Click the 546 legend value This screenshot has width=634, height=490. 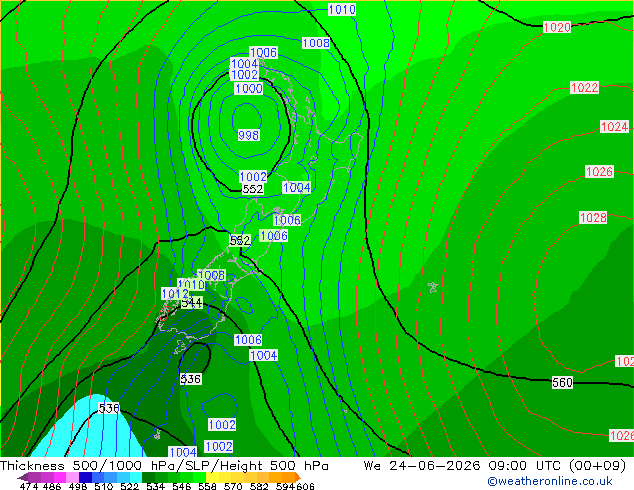point(182,486)
